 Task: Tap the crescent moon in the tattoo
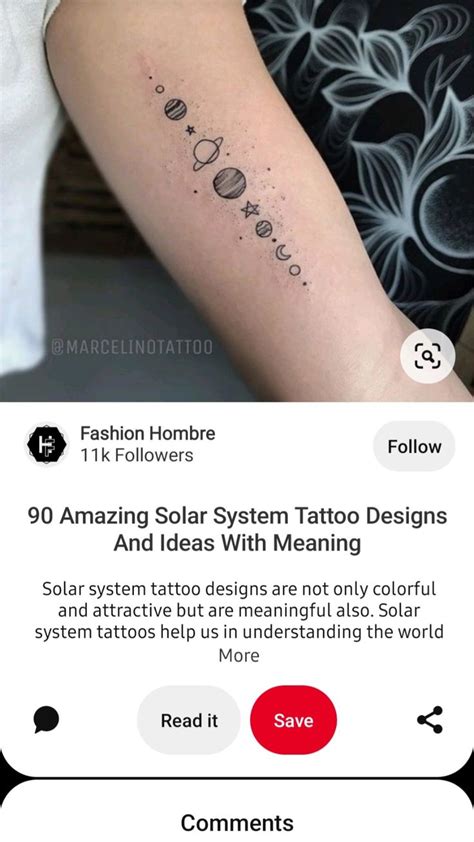pos(283,251)
